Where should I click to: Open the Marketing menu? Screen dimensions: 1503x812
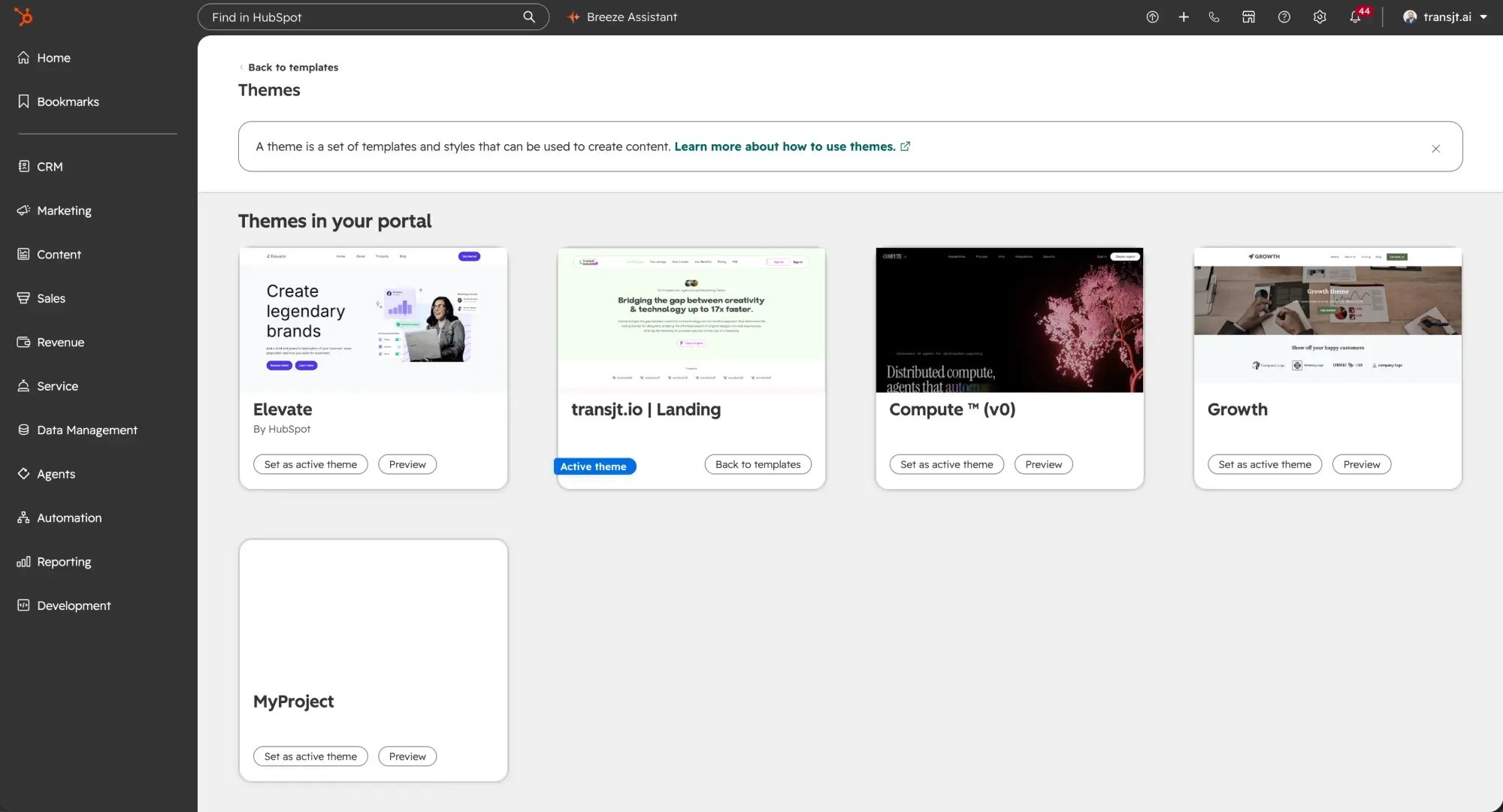(x=54, y=210)
